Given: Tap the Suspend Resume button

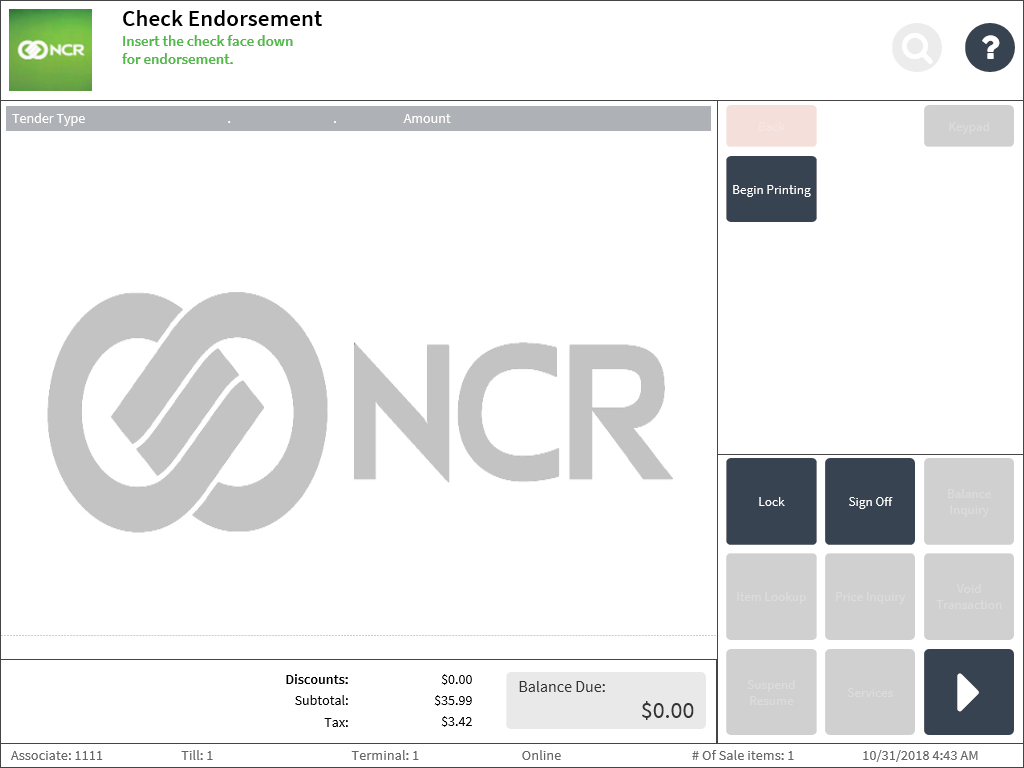Looking at the screenshot, I should [771, 692].
